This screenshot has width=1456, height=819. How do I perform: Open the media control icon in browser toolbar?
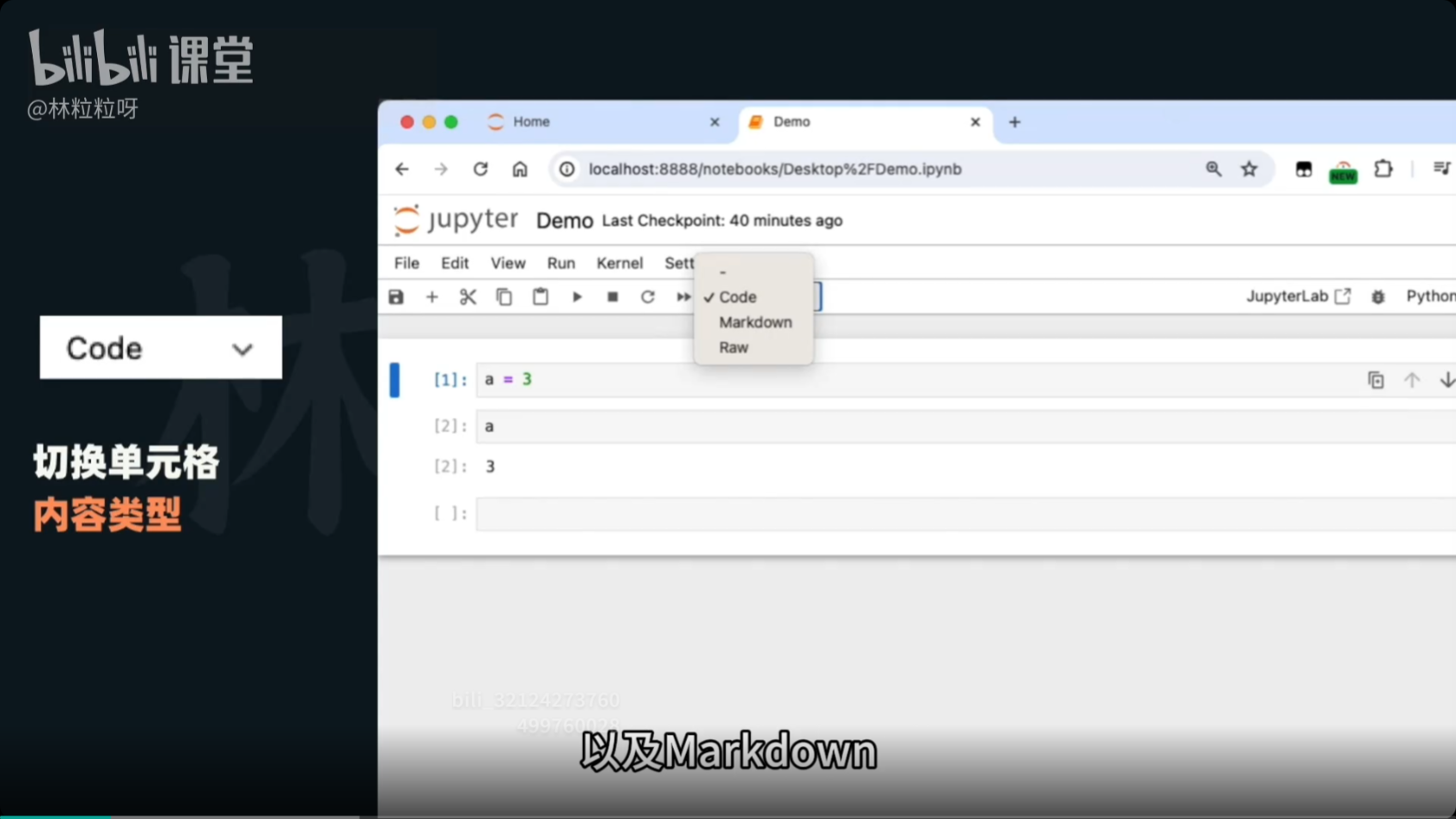(1441, 169)
